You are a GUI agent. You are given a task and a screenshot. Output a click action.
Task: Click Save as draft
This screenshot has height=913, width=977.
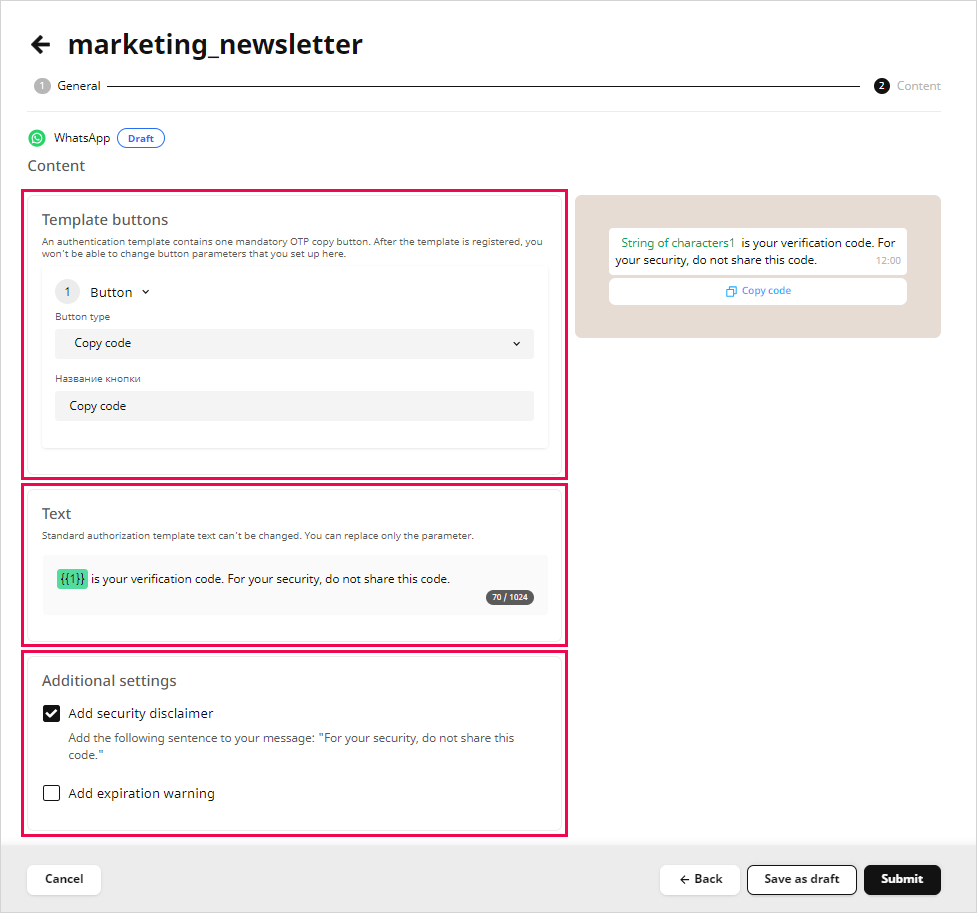tap(801, 879)
